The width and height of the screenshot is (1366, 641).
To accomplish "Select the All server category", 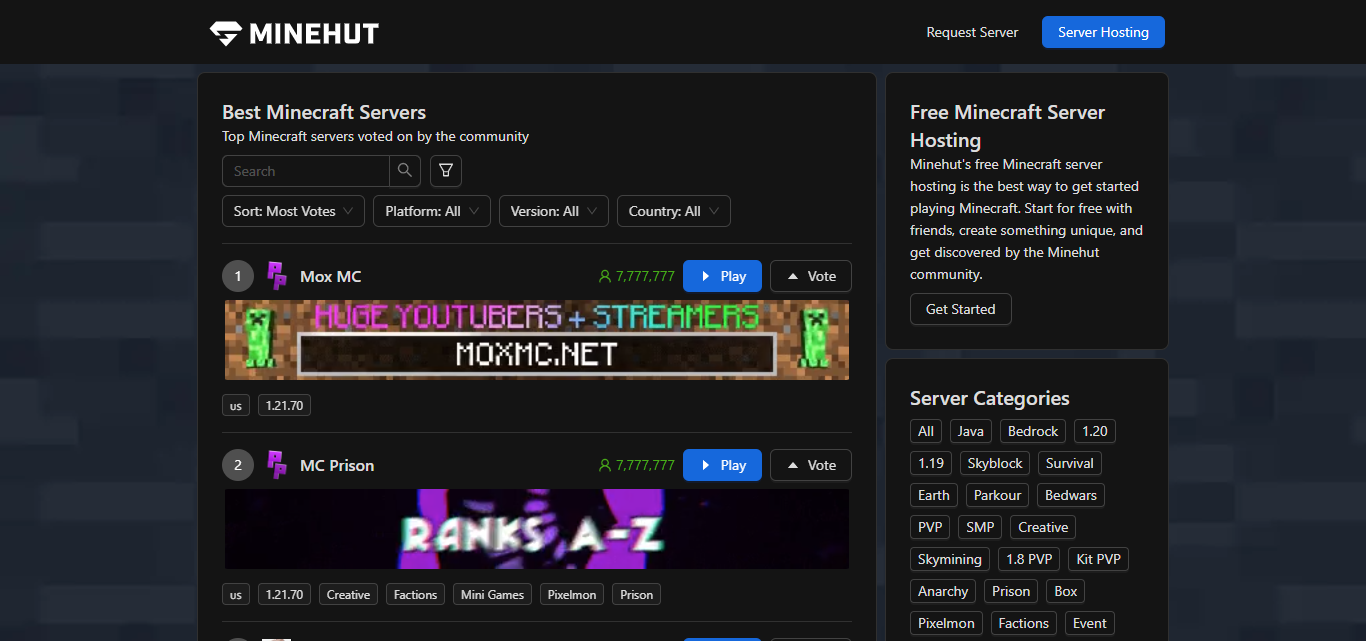I will pyautogui.click(x=926, y=431).
